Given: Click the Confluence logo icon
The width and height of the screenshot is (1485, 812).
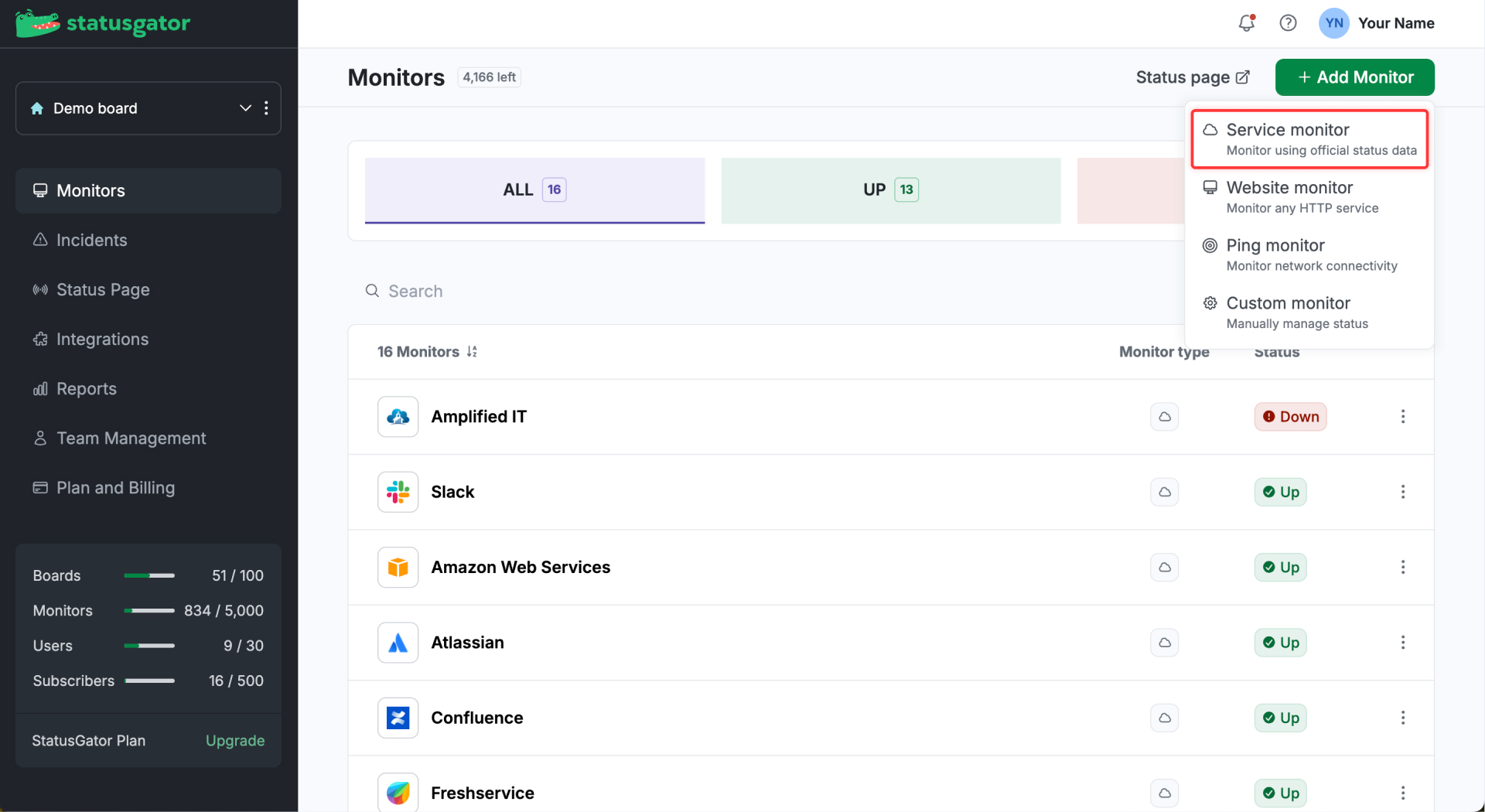Looking at the screenshot, I should (x=398, y=718).
